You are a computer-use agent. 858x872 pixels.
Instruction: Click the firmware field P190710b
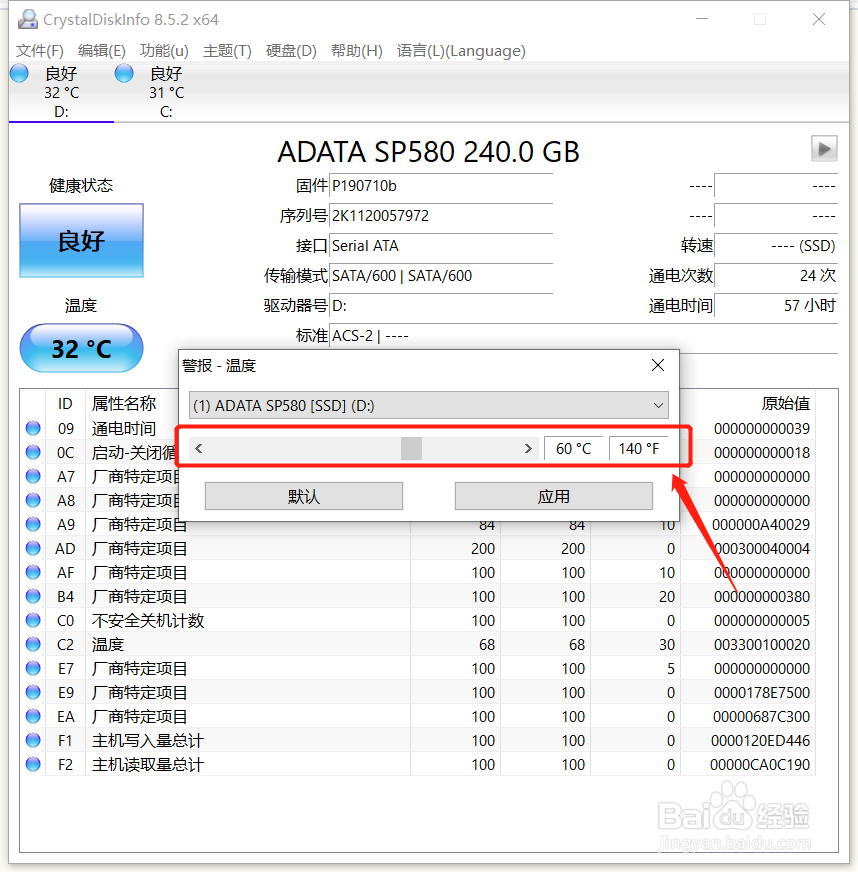click(x=441, y=186)
